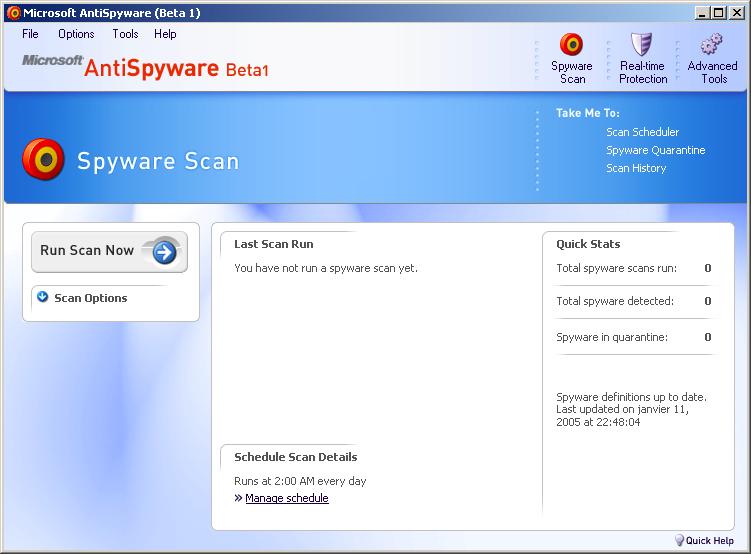Open the Tools menu

coord(125,34)
